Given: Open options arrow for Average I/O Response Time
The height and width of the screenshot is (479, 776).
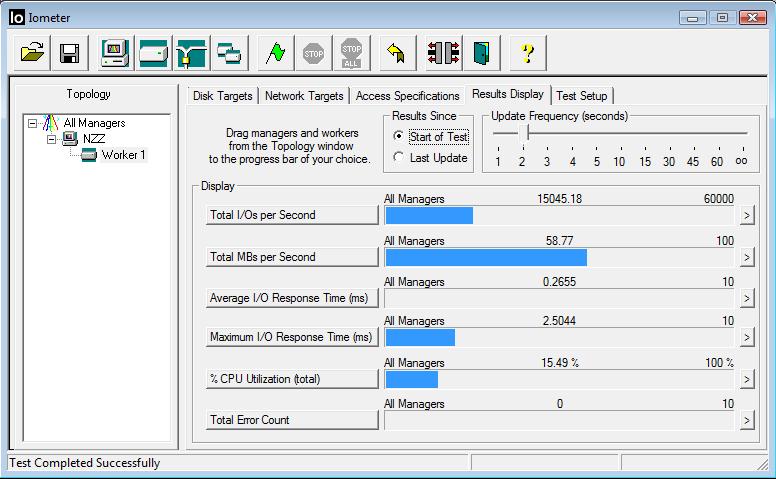Looking at the screenshot, I should point(747,298).
